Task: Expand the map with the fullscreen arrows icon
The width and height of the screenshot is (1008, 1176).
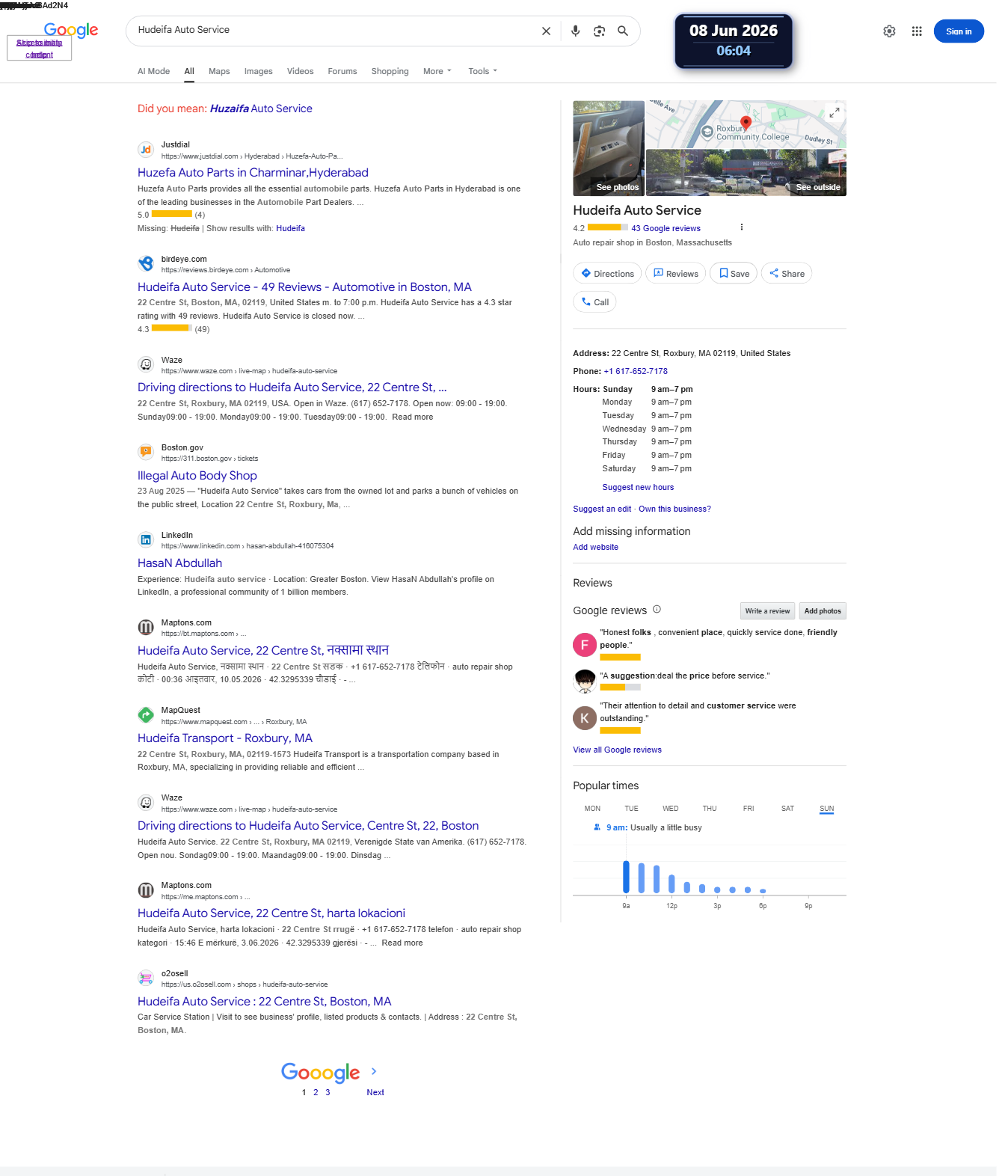Action: (835, 112)
